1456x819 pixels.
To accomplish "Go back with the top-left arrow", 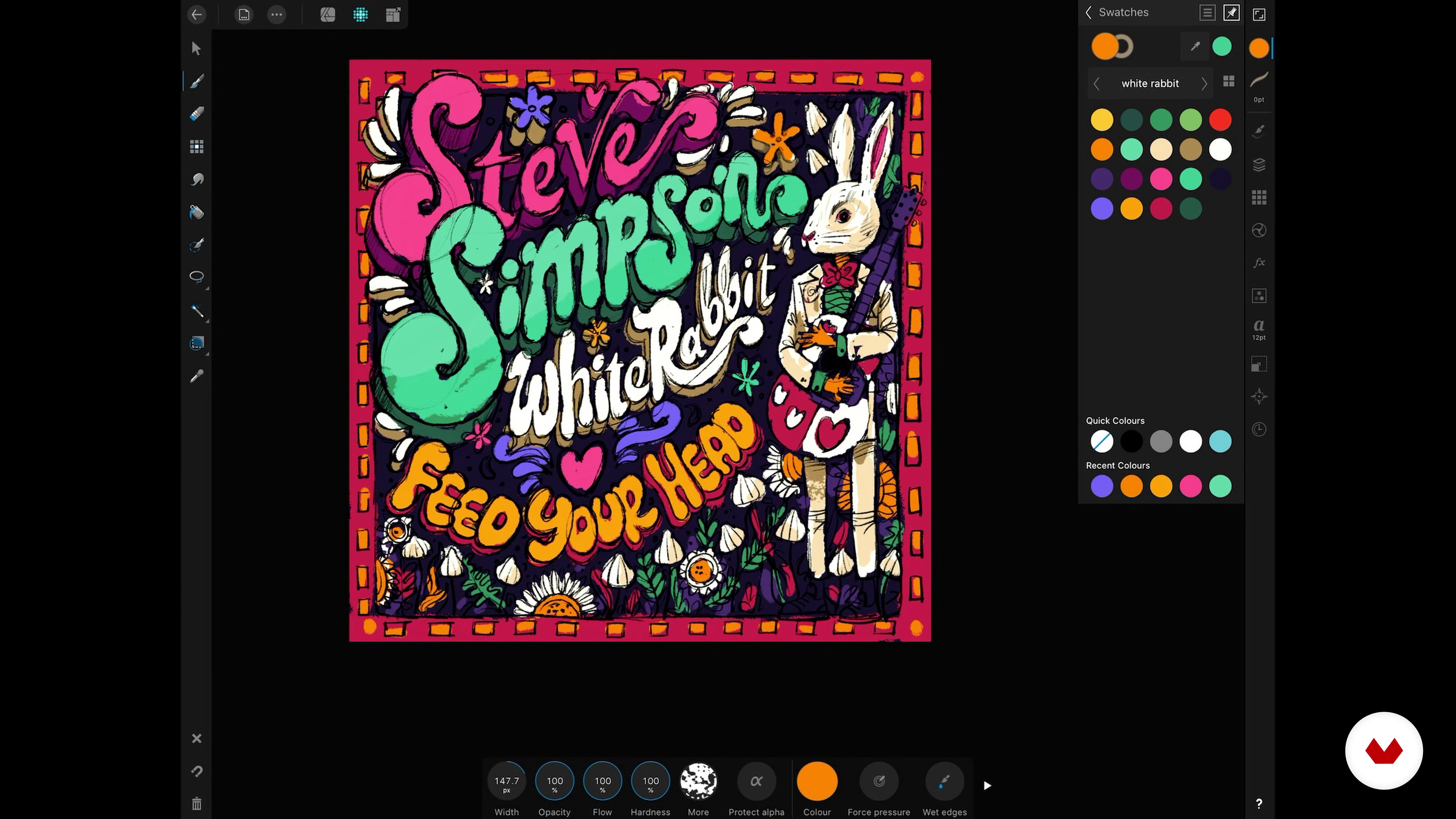I will (197, 15).
